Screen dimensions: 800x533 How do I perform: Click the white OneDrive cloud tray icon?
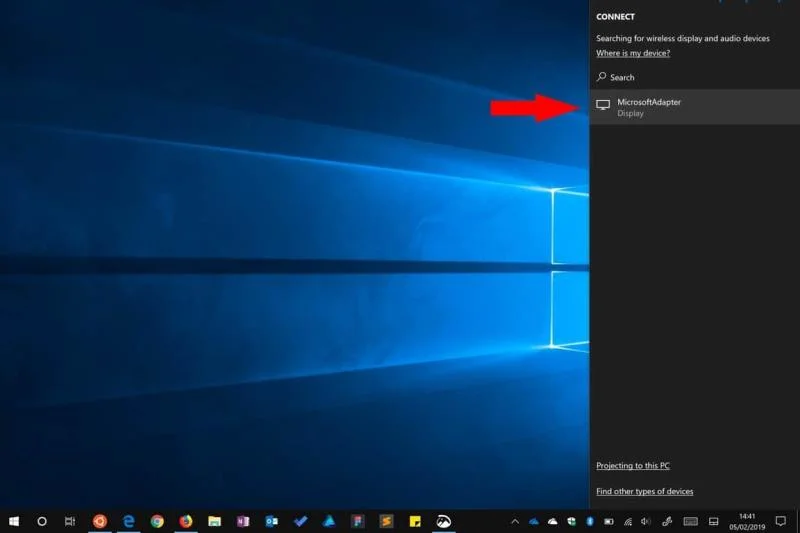pyautogui.click(x=553, y=521)
